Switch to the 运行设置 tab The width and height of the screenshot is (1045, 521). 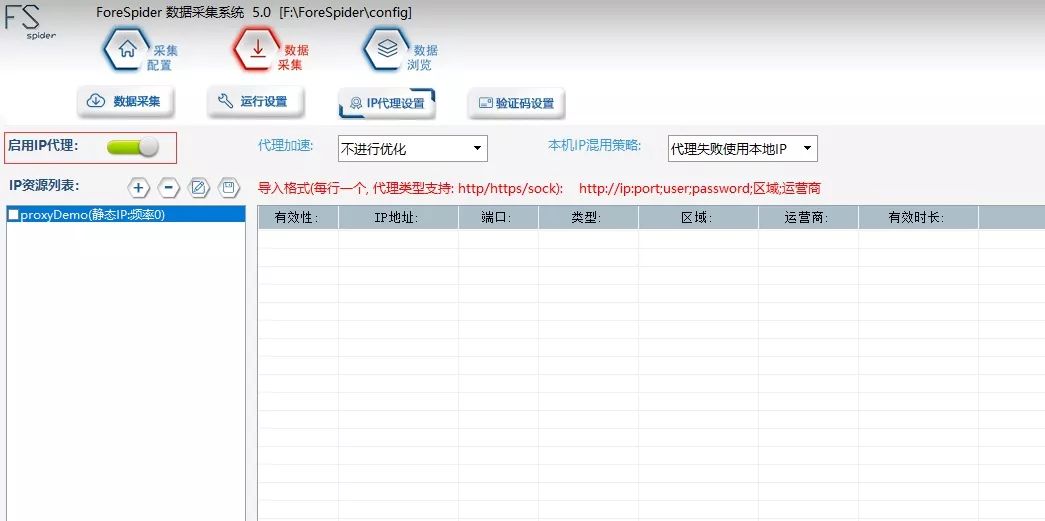[255, 102]
